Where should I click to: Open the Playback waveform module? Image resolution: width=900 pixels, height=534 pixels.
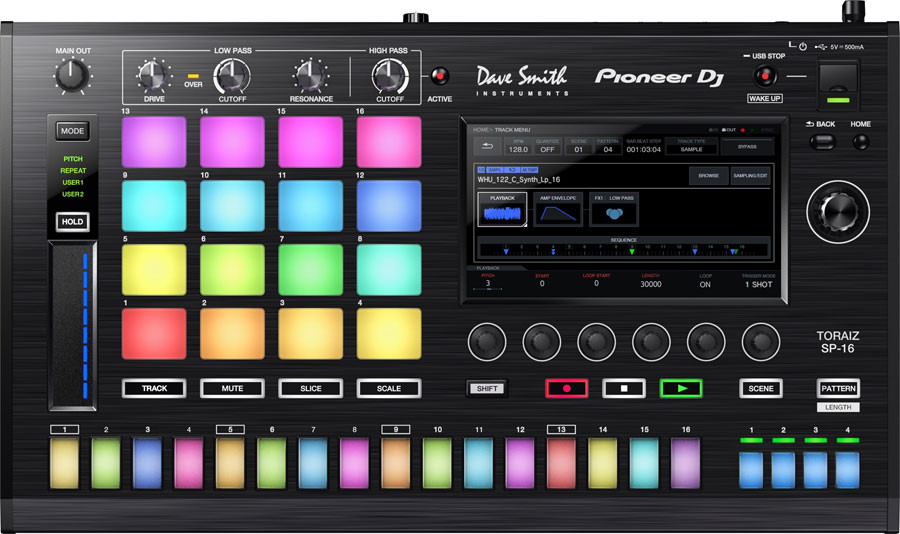501,210
